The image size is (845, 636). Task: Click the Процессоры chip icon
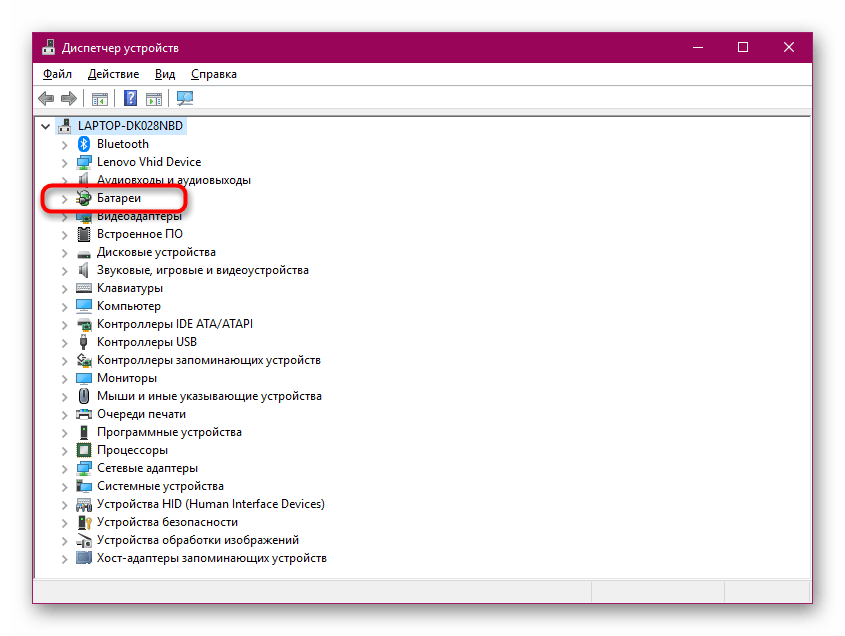(x=85, y=450)
